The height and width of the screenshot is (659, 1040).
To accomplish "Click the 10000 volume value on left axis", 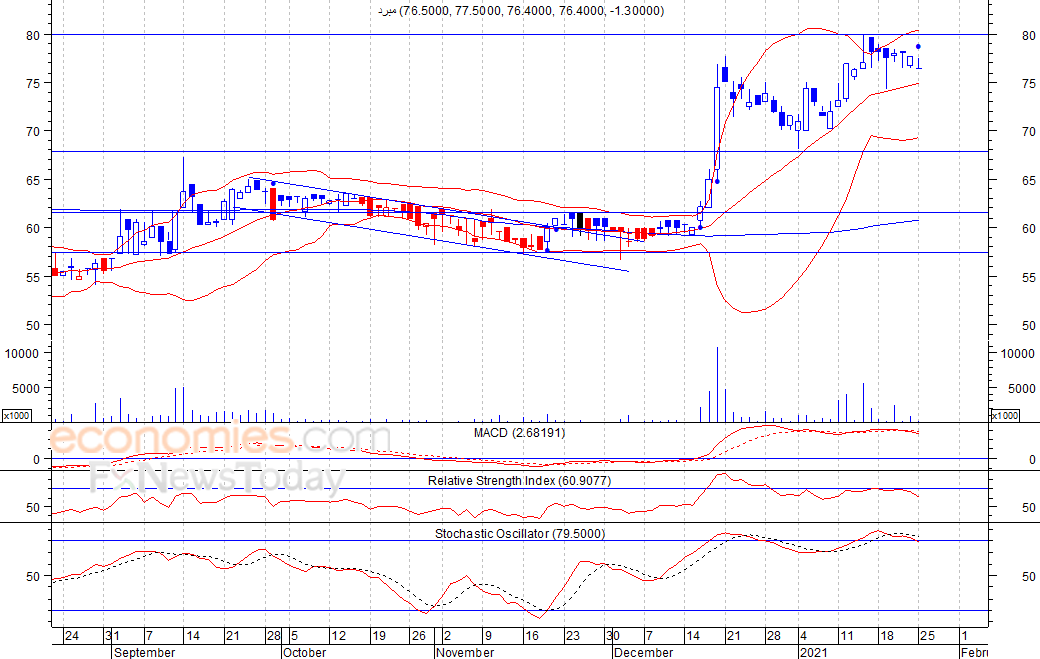I will [x=22, y=354].
